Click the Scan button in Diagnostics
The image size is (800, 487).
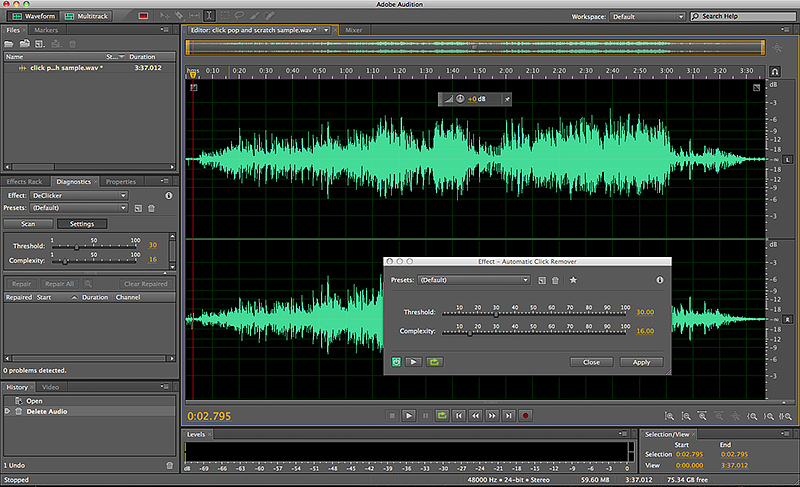[x=28, y=223]
